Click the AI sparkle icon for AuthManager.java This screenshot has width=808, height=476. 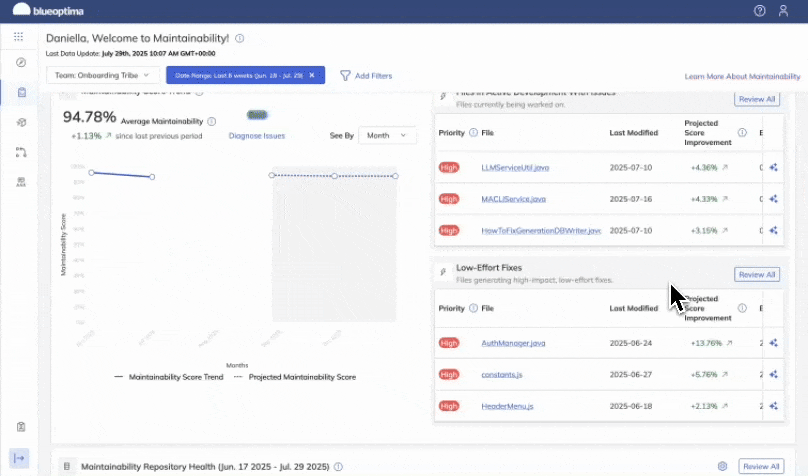[x=773, y=343]
